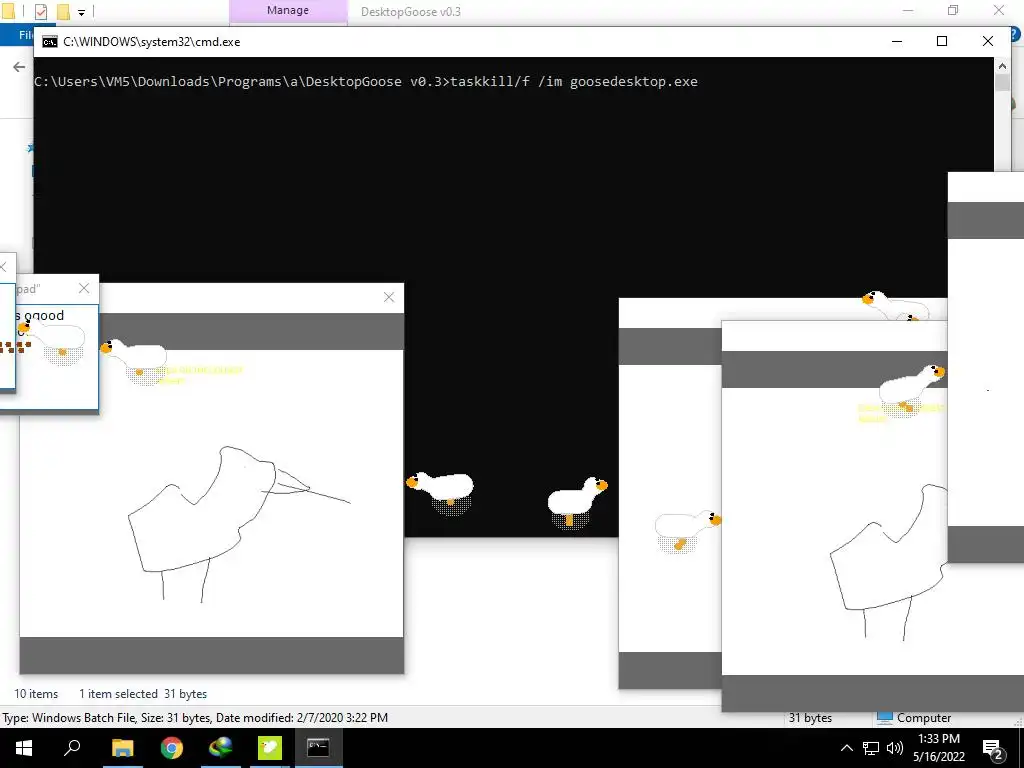Close the goose notepad note window
The width and height of the screenshot is (1024, 768).
[84, 288]
